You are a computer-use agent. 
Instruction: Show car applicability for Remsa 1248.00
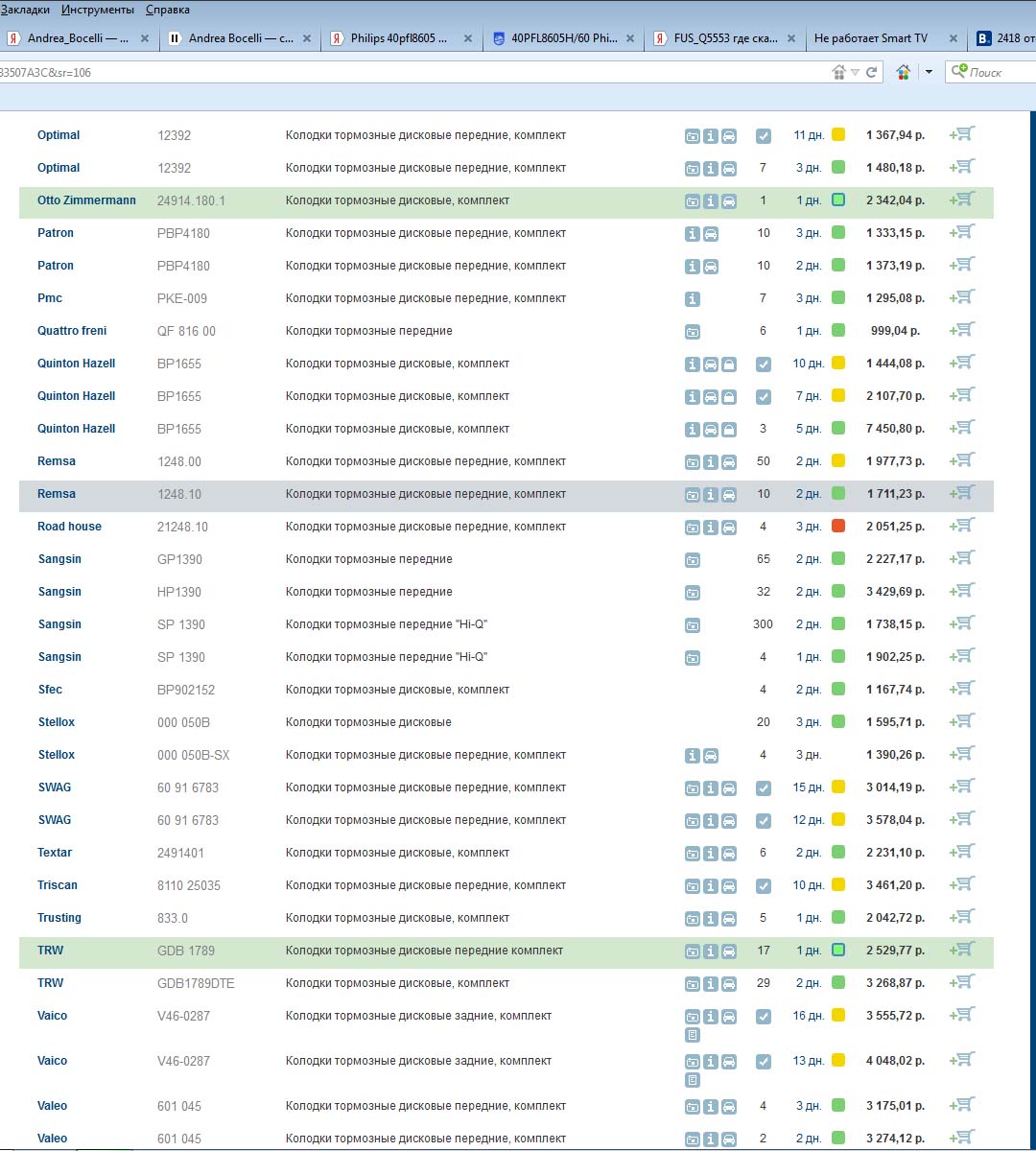click(x=729, y=462)
